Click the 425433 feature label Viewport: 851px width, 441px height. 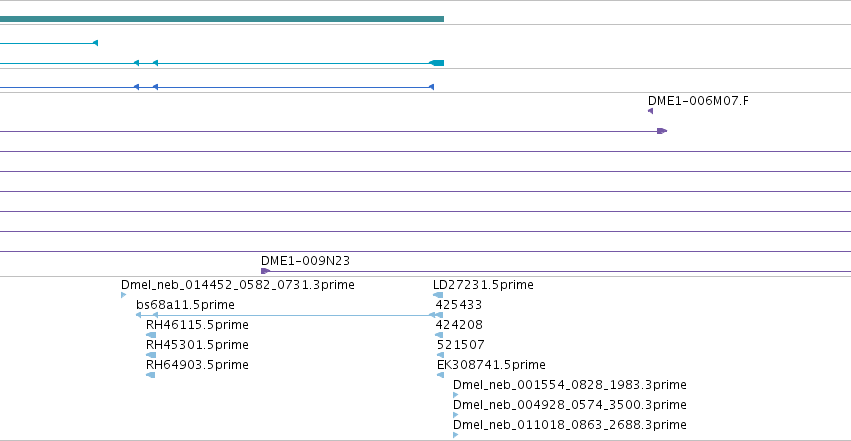pyautogui.click(x=459, y=305)
